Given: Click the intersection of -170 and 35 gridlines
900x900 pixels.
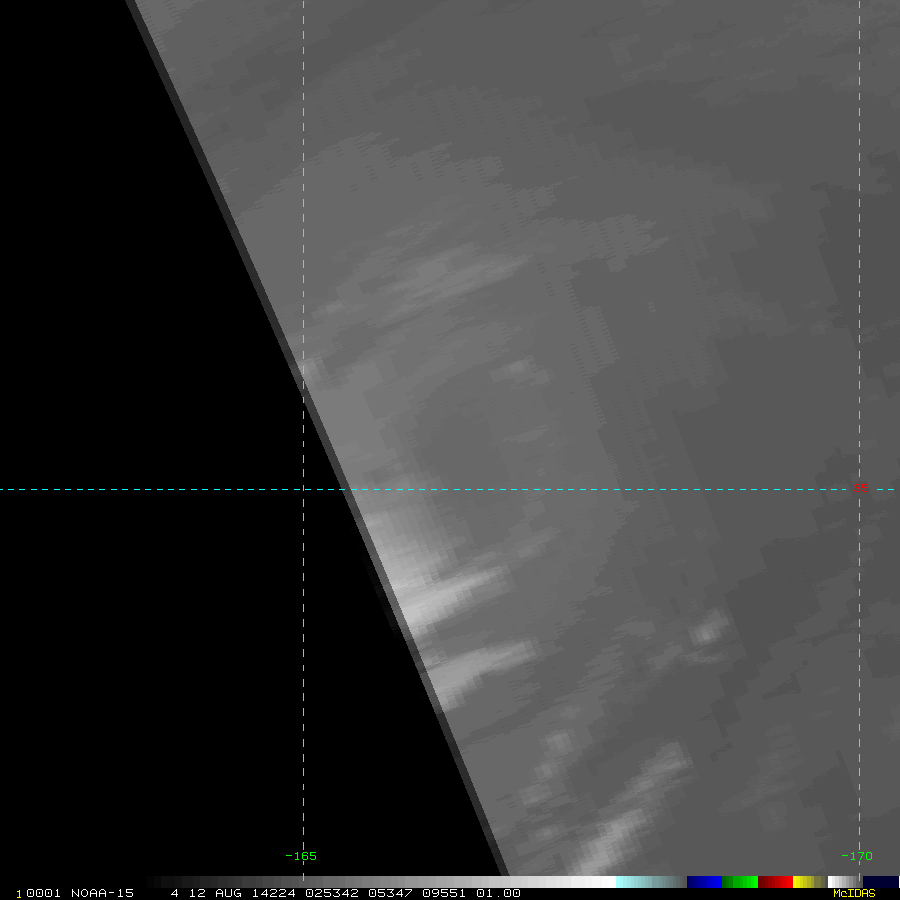Looking at the screenshot, I should coord(859,489).
